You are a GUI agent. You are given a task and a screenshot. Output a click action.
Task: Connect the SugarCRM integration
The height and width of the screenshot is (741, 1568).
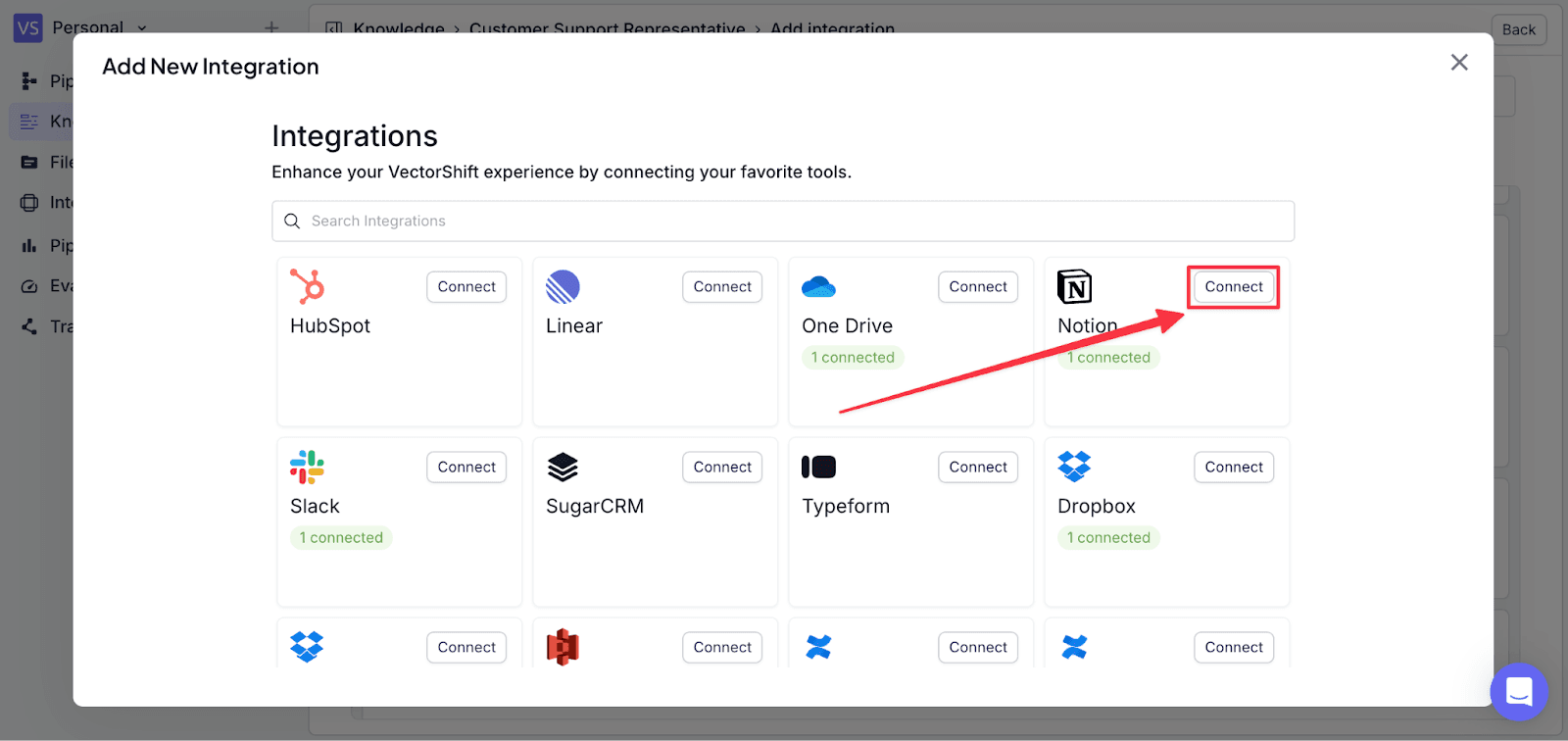(x=722, y=468)
